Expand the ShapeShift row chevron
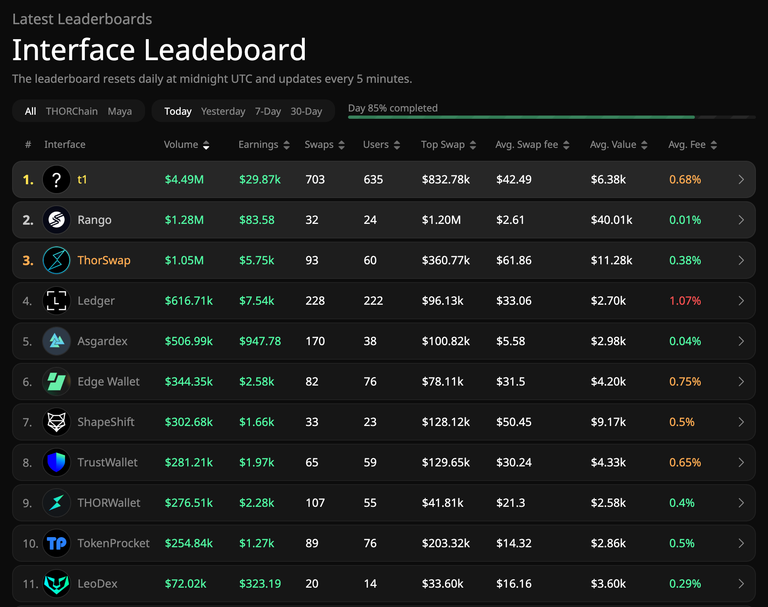 coord(741,422)
